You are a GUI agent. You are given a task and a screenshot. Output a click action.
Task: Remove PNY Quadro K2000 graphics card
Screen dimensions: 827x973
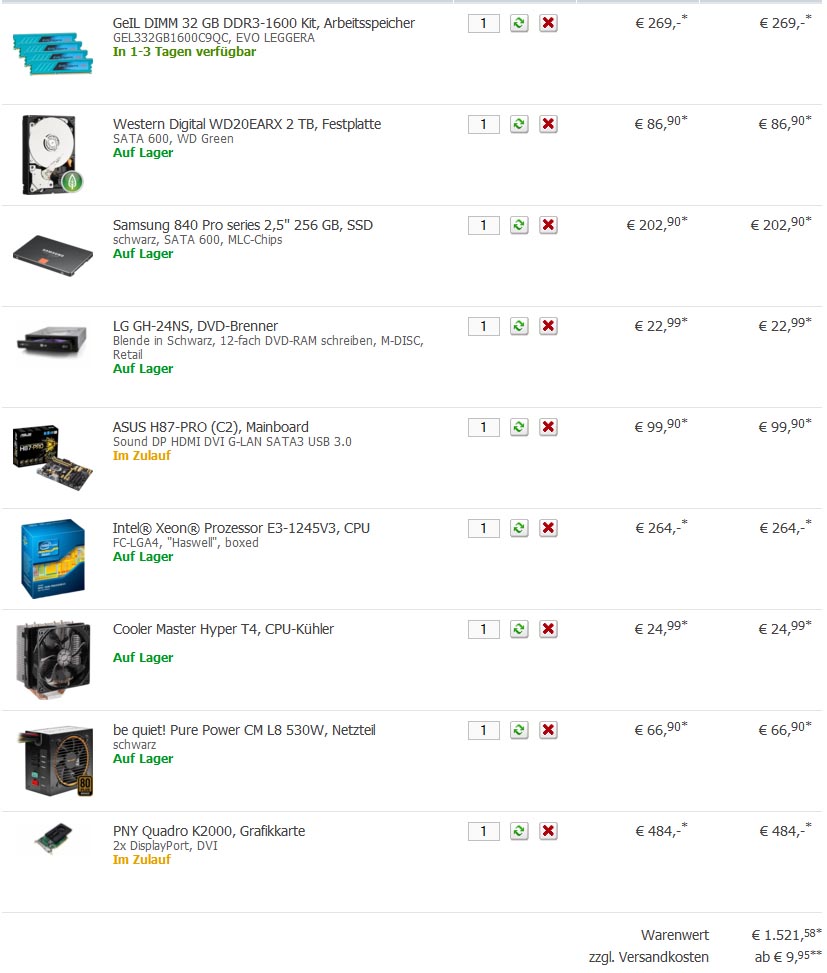pyautogui.click(x=548, y=832)
